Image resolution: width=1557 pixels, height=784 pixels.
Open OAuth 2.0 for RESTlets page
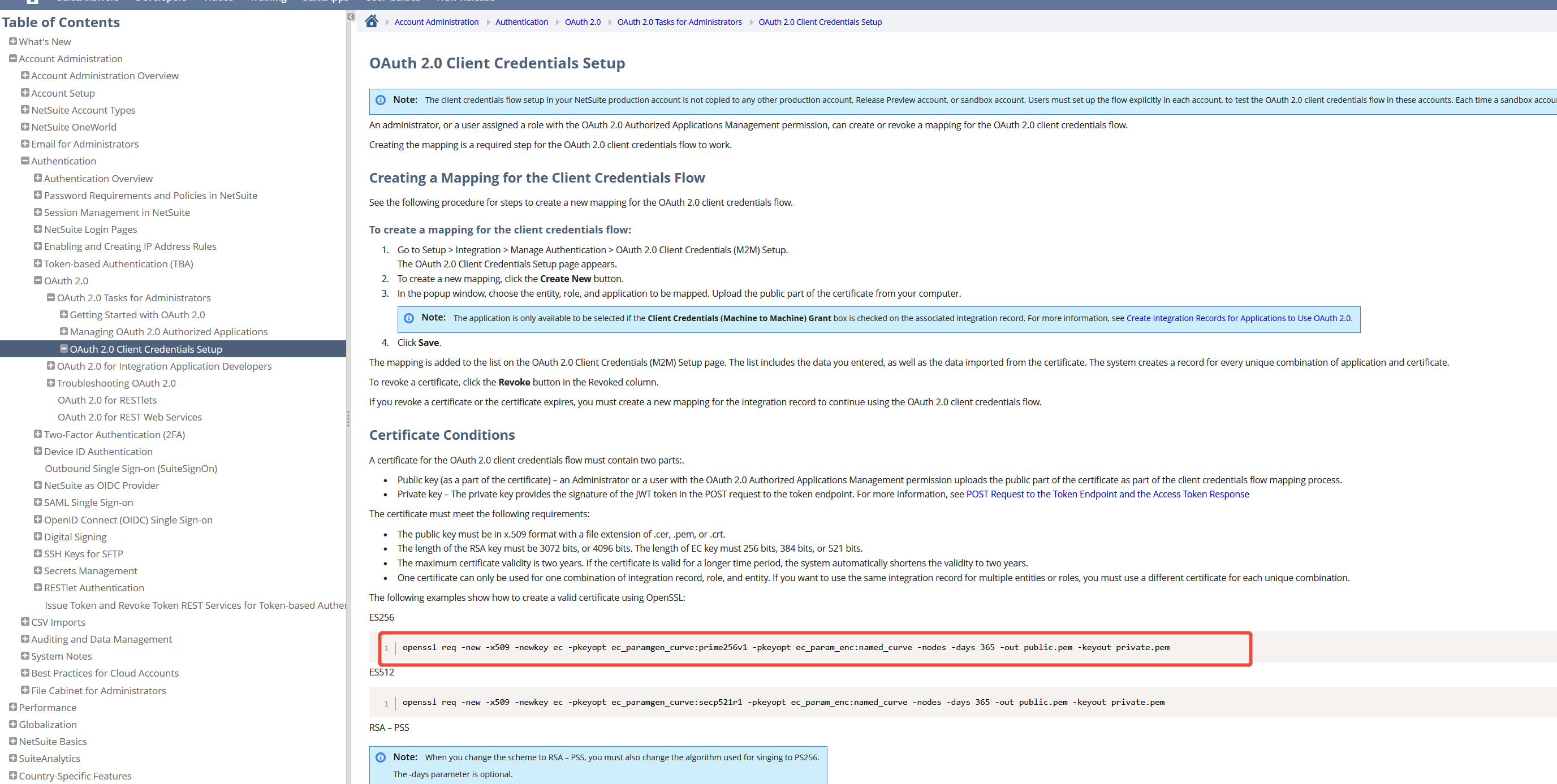coord(107,400)
